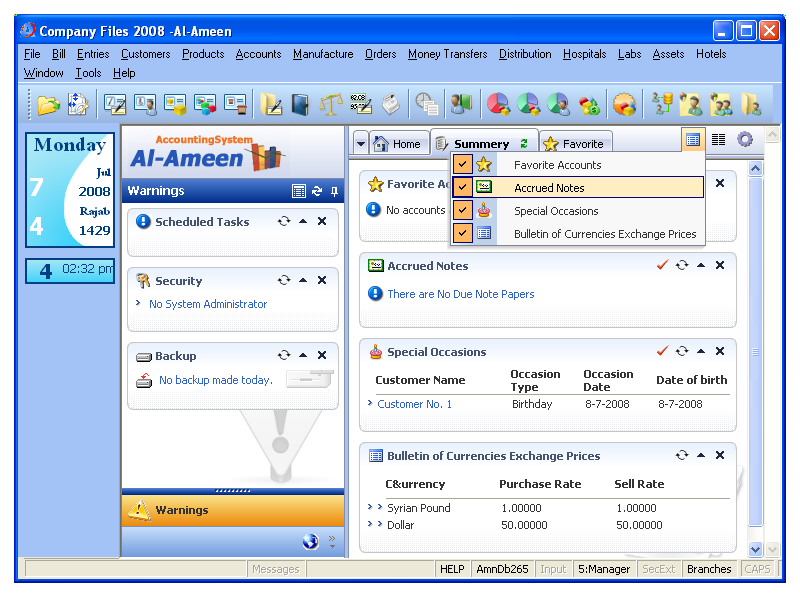
Task: Click the No System Administrator link
Action: pyautogui.click(x=208, y=304)
